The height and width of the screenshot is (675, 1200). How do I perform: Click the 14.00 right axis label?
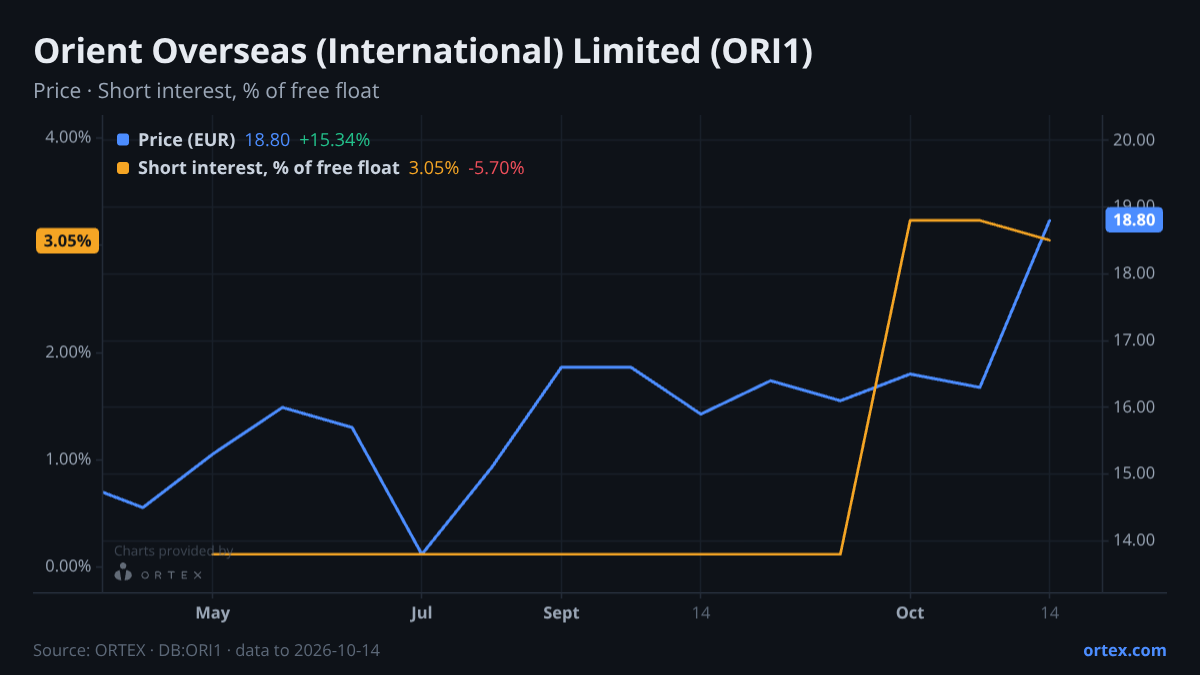[x=1134, y=540]
